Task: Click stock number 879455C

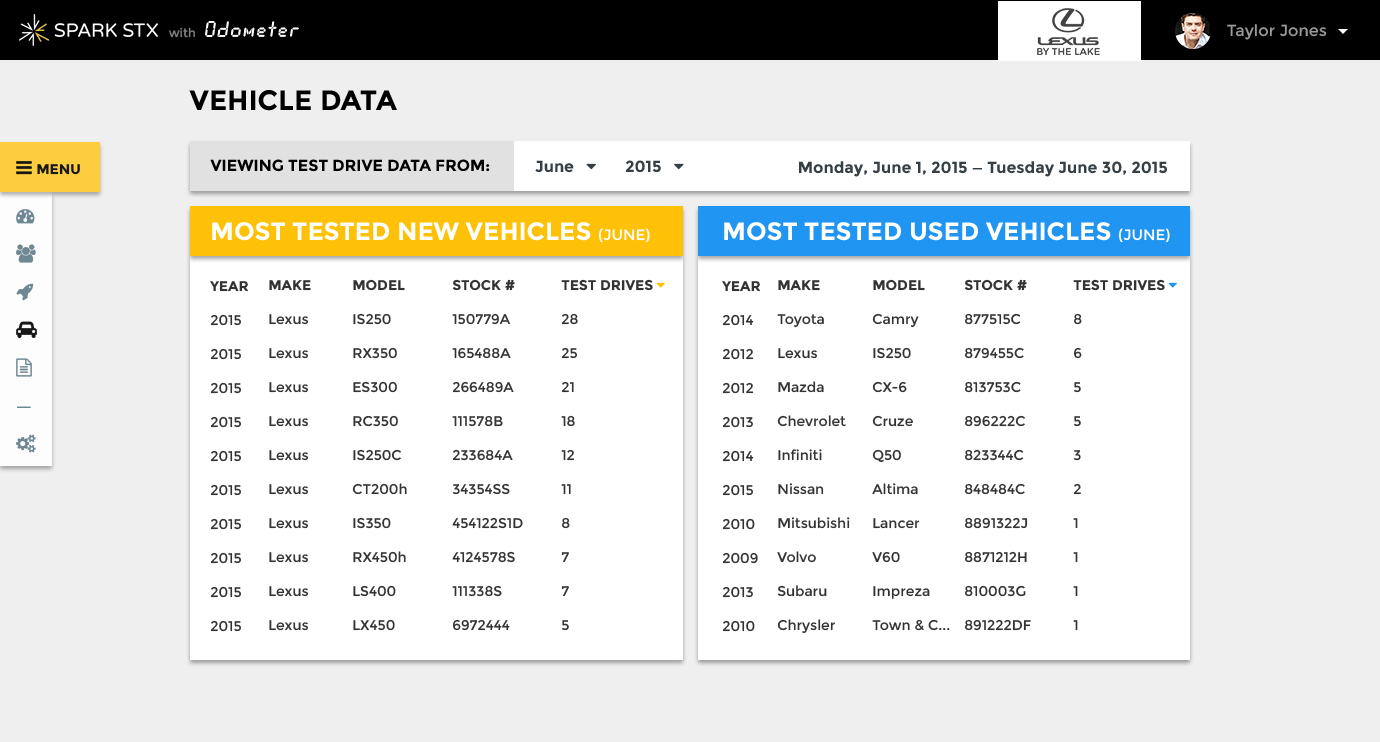Action: pyautogui.click(x=994, y=353)
